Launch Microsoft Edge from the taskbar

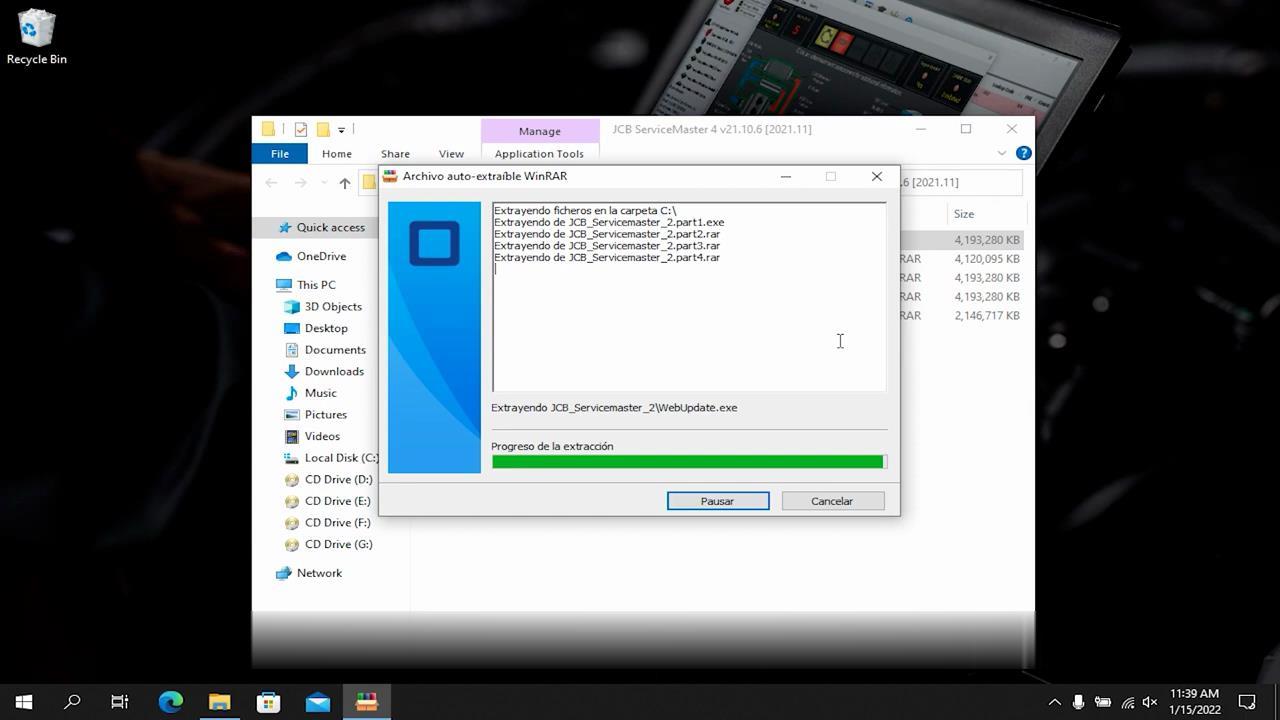click(170, 702)
